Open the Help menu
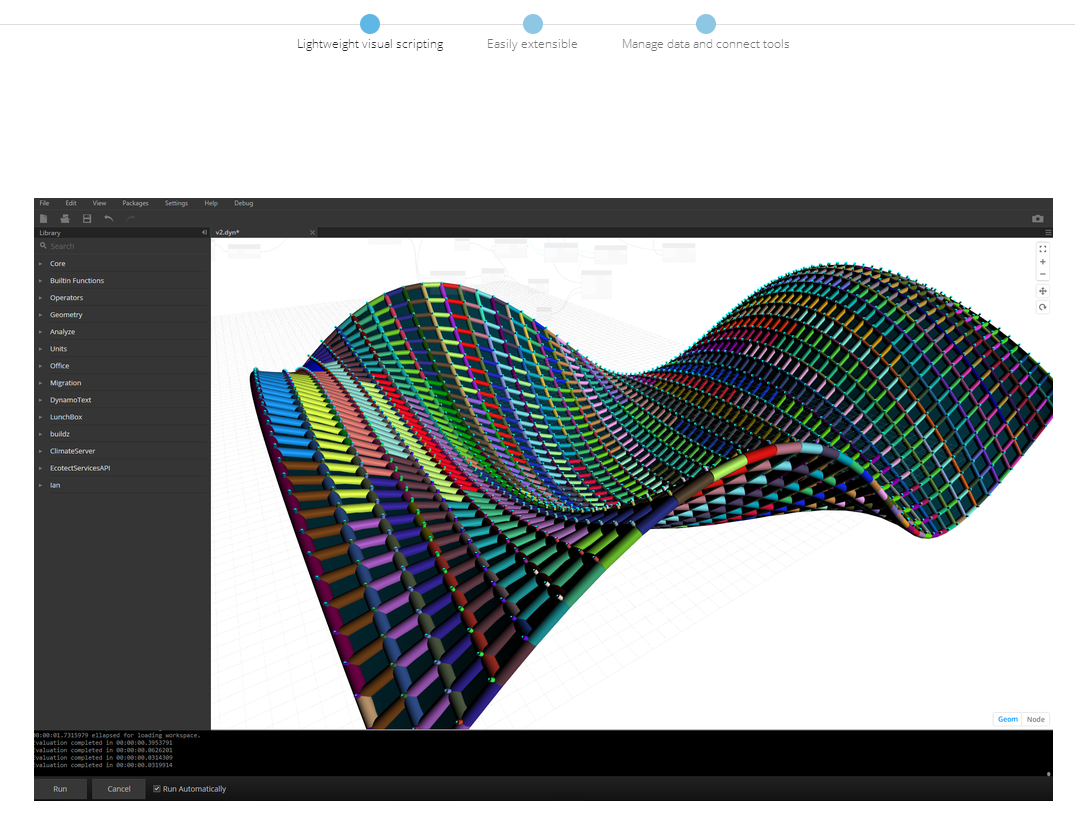This screenshot has width=1075, height=821. (211, 204)
